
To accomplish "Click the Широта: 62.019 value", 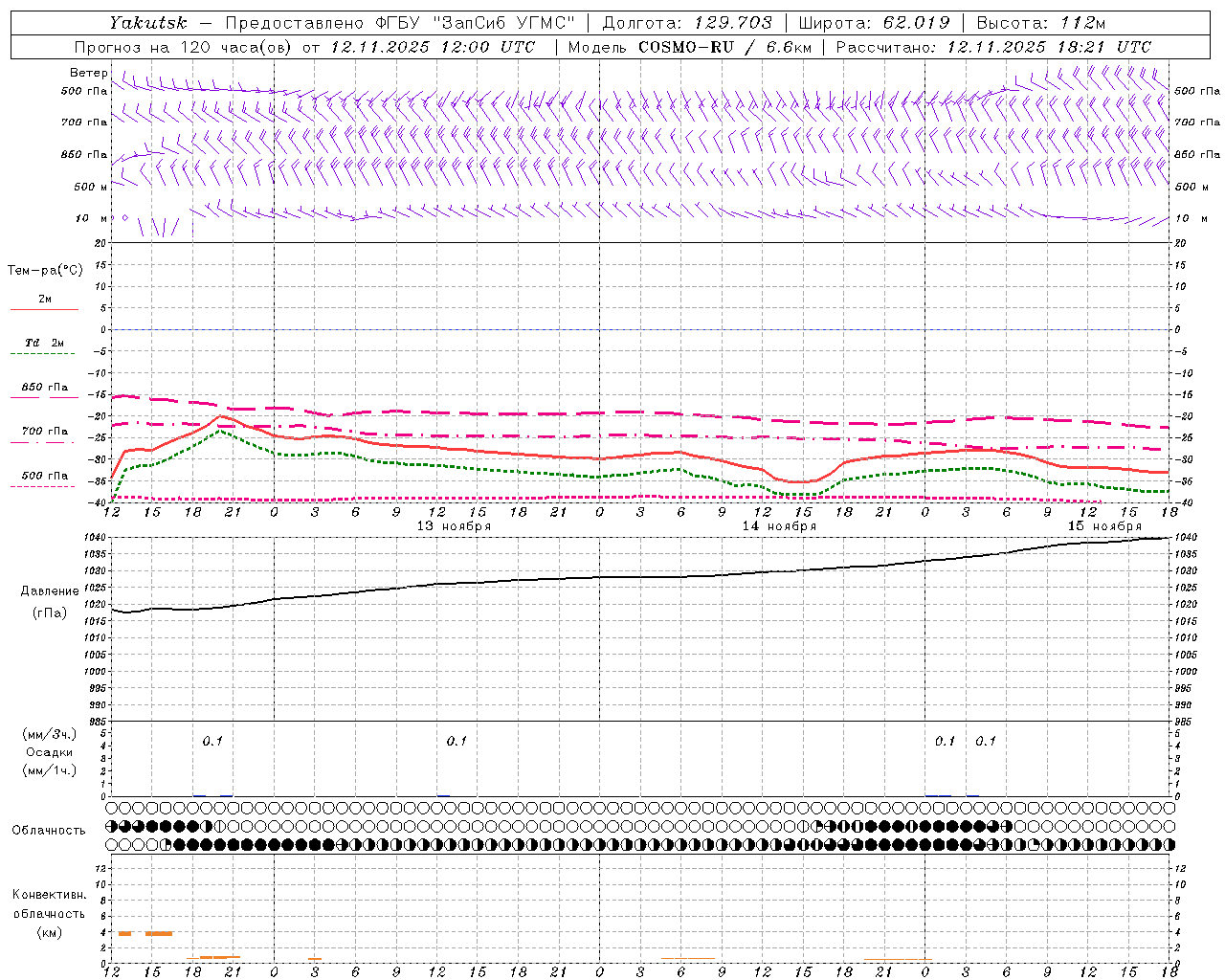I will (x=874, y=23).
